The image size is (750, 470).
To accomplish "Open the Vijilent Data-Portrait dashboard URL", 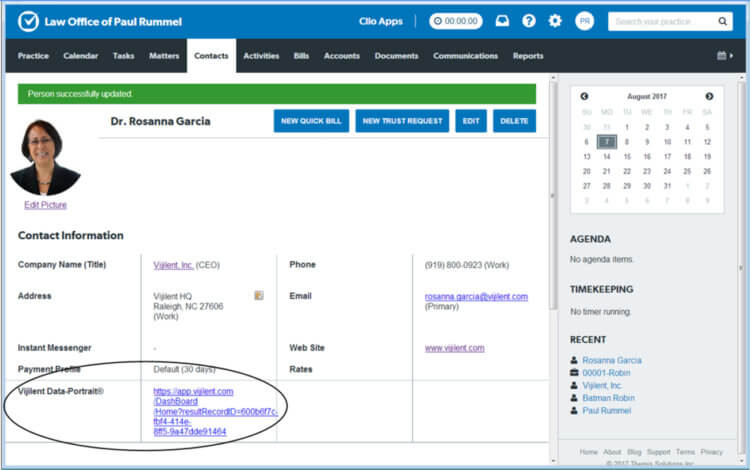I will pyautogui.click(x=215, y=411).
